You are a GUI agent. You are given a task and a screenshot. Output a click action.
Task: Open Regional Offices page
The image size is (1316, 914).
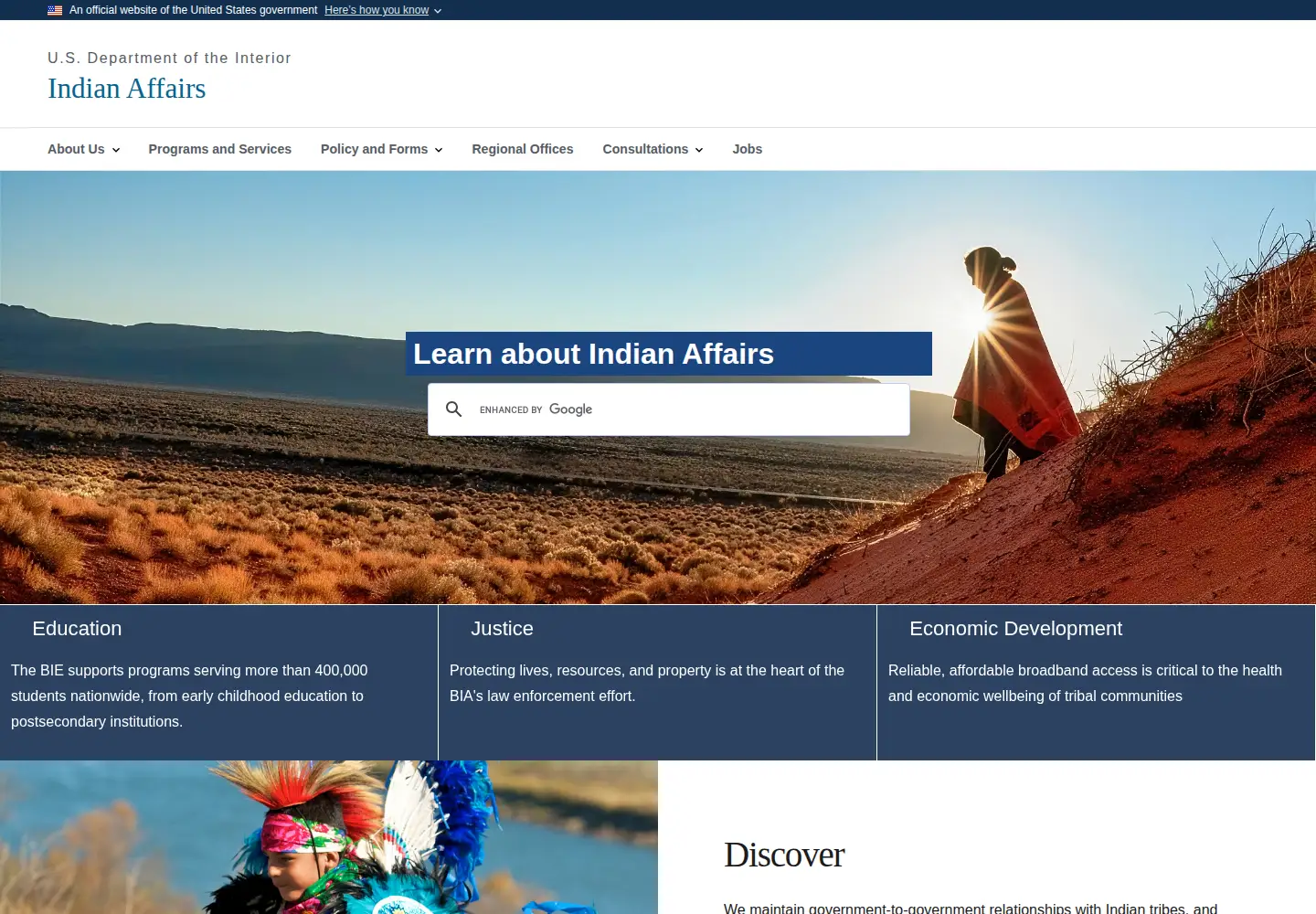[522, 149]
